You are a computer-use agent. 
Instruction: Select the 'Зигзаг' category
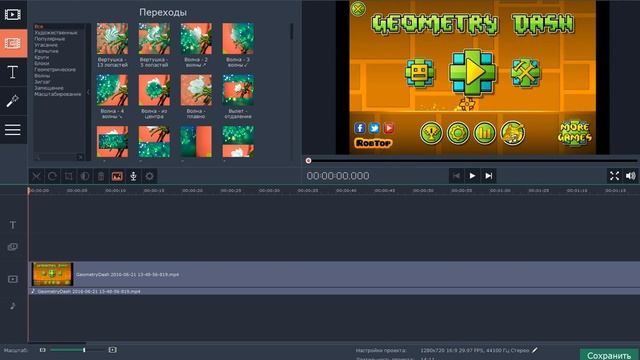(x=42, y=82)
